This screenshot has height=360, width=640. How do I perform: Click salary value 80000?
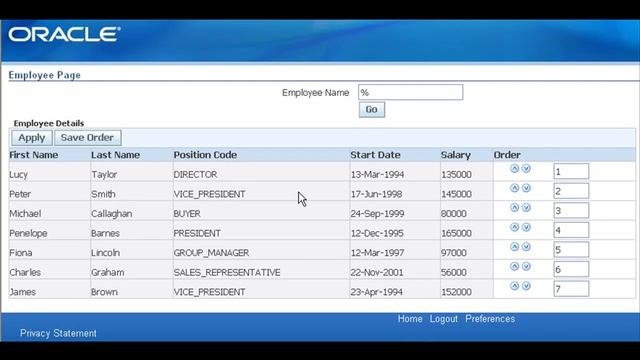[453, 214]
